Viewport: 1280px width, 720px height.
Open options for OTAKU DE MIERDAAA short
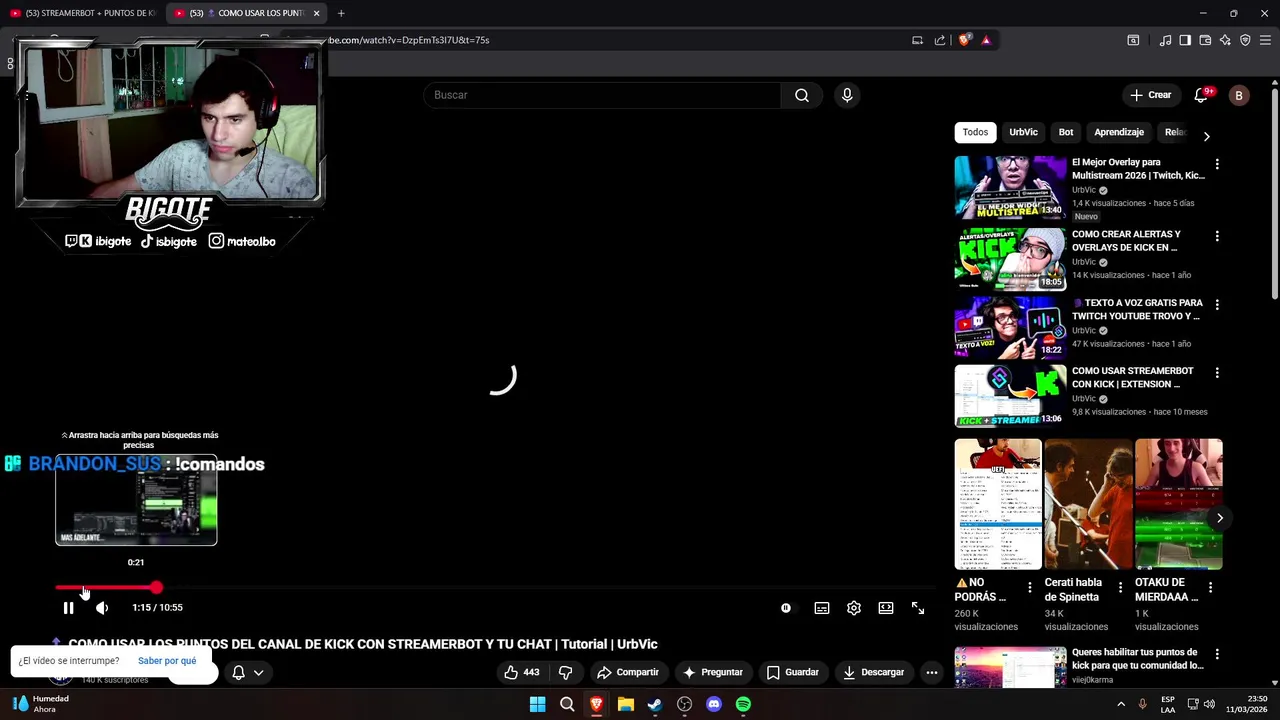pyautogui.click(x=1210, y=588)
